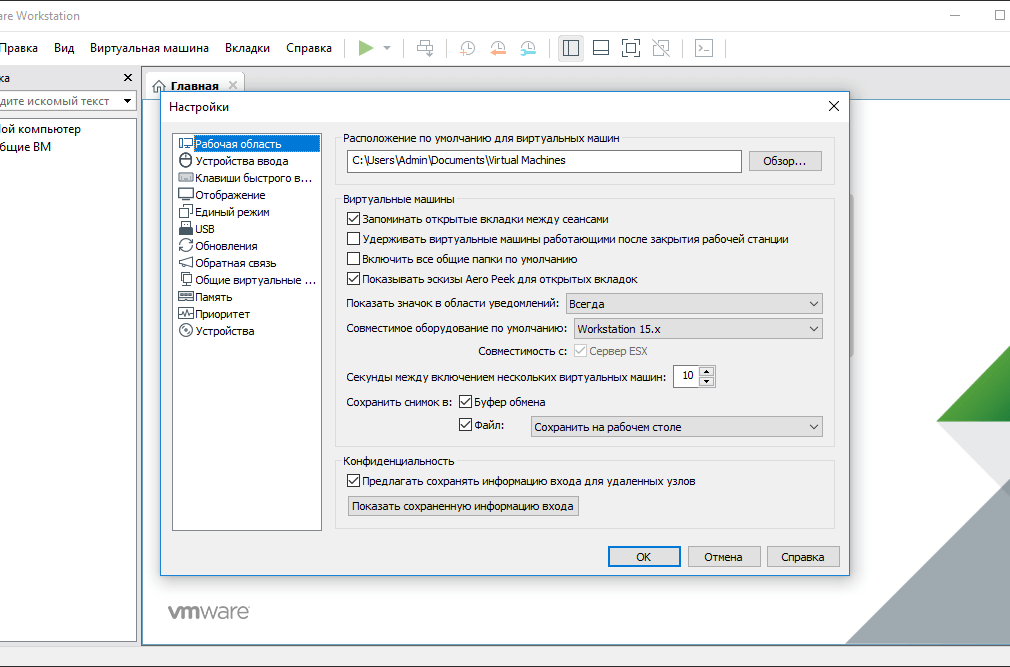The image size is (1010, 667).
Task: Open the power options dropdown arrow beside play
Action: (x=387, y=48)
